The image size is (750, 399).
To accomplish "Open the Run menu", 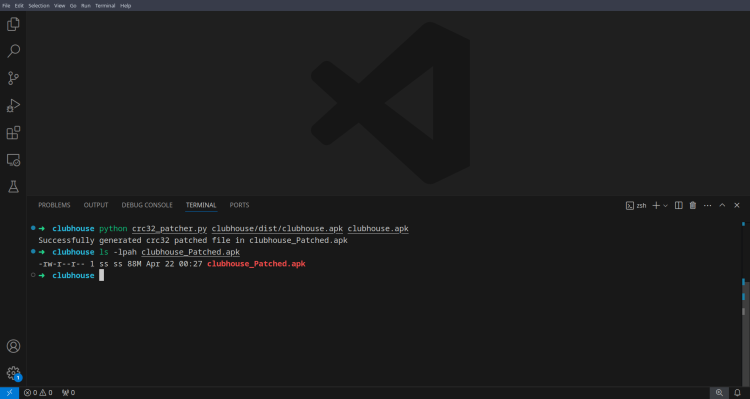I will [86, 6].
